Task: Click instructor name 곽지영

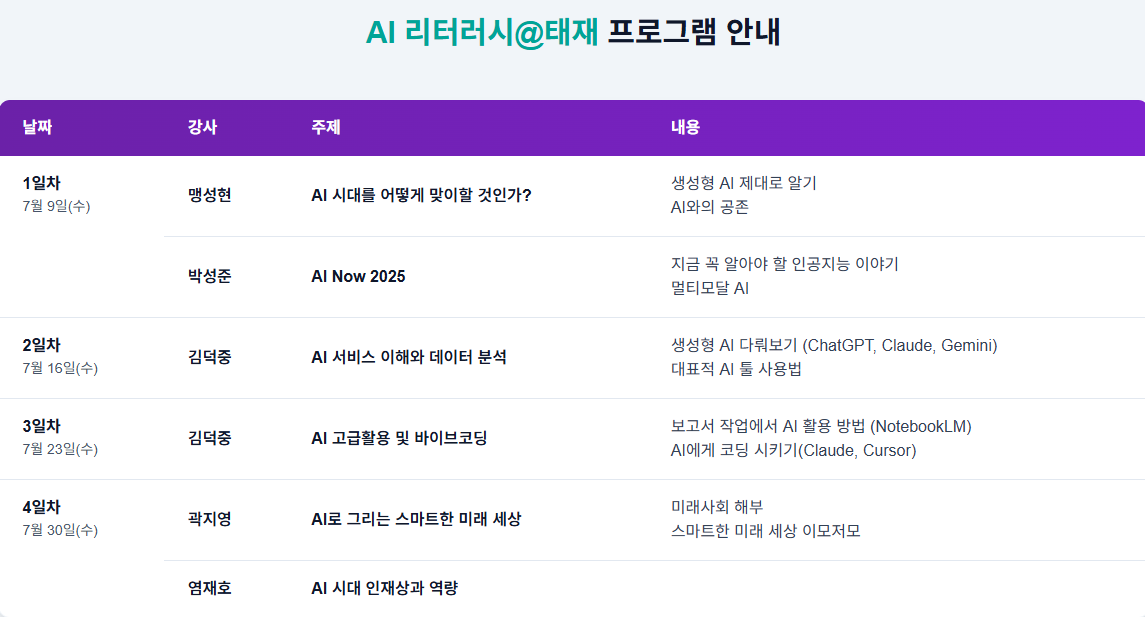Action: (210, 519)
